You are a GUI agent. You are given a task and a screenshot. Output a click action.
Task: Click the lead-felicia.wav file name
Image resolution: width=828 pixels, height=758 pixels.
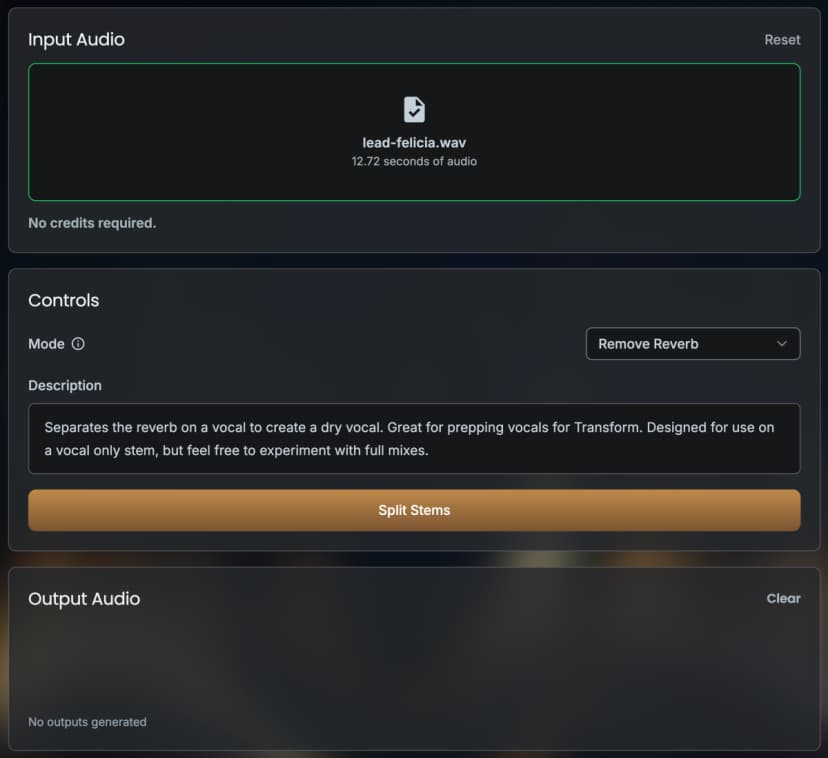point(414,143)
